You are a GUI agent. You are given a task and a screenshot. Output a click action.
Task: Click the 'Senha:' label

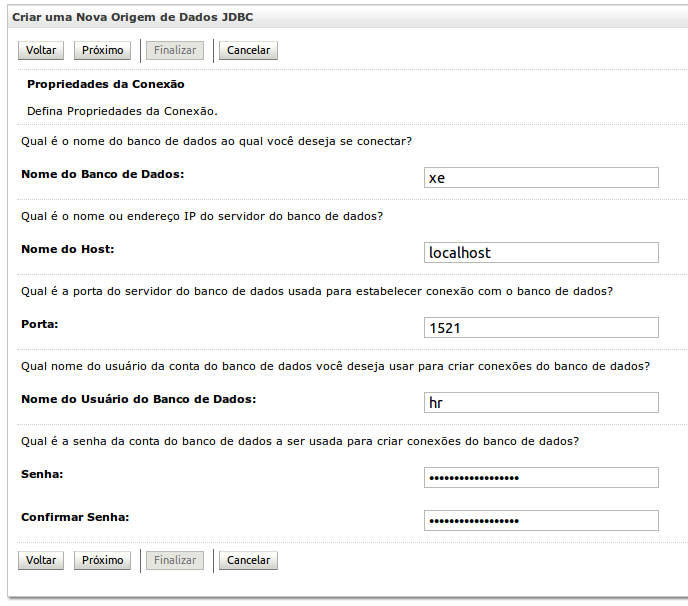pos(42,474)
